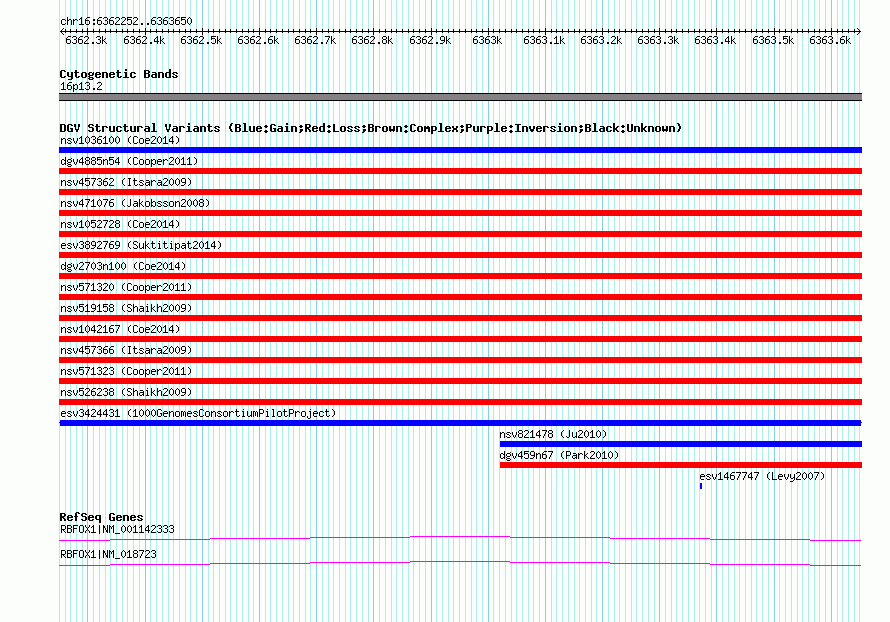Select nsv1052728 (Coe2014) label

coord(120,224)
